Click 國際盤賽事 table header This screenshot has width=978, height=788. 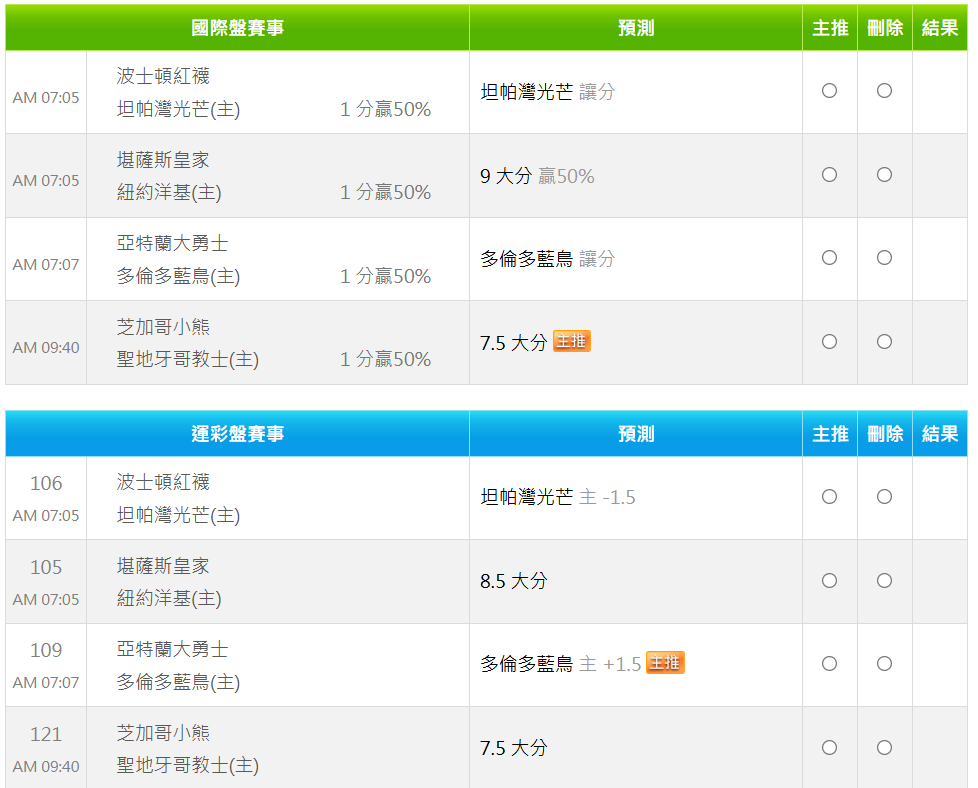click(x=238, y=28)
